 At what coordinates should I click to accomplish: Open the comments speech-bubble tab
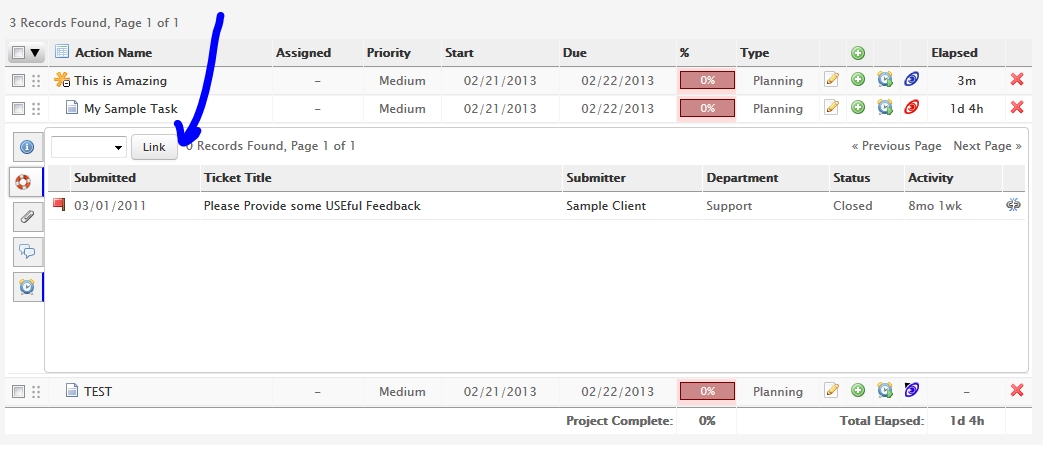26,251
